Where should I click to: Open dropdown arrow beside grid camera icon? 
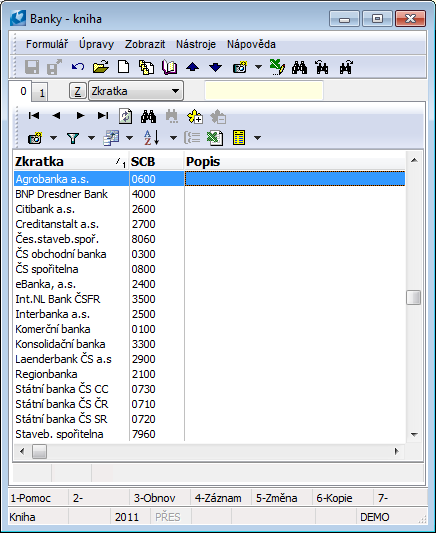point(53,138)
